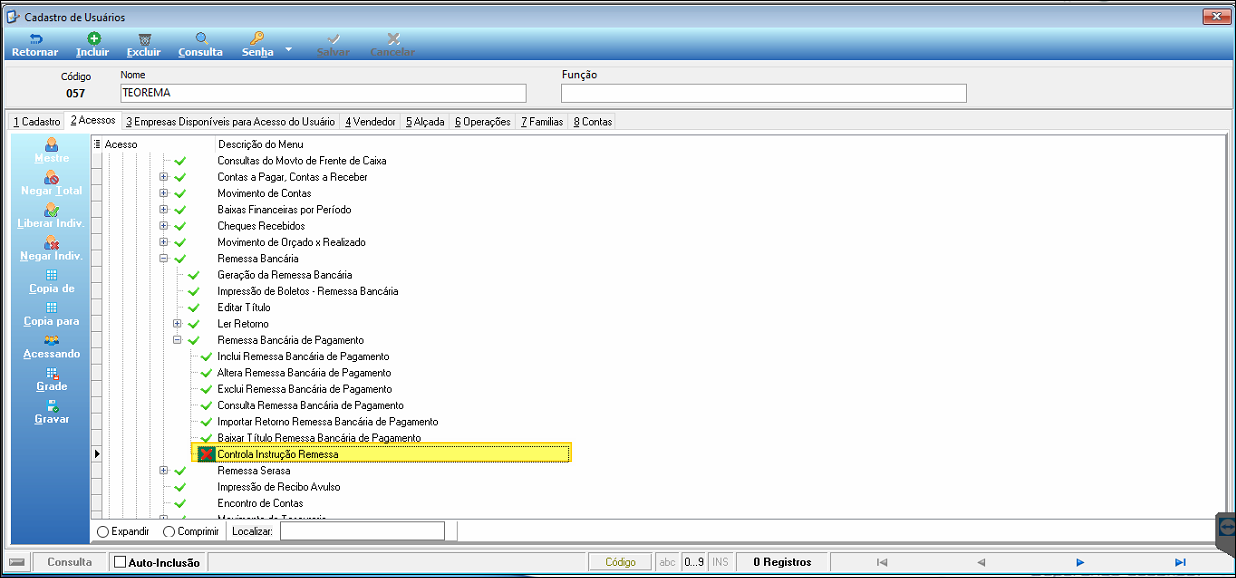This screenshot has width=1236, height=578.
Task: Click the abc status bar indicator
Action: pos(667,562)
